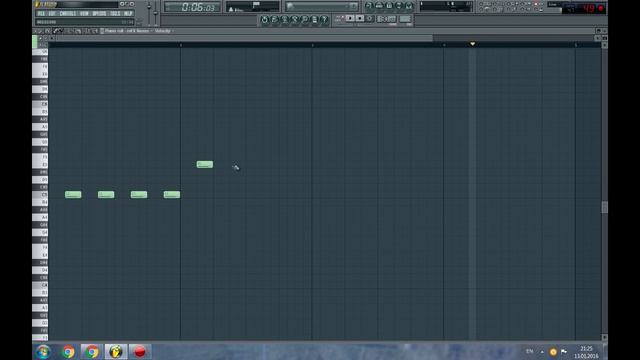Open the TOOLS menu
The height and width of the screenshot is (360, 640).
[115, 13]
